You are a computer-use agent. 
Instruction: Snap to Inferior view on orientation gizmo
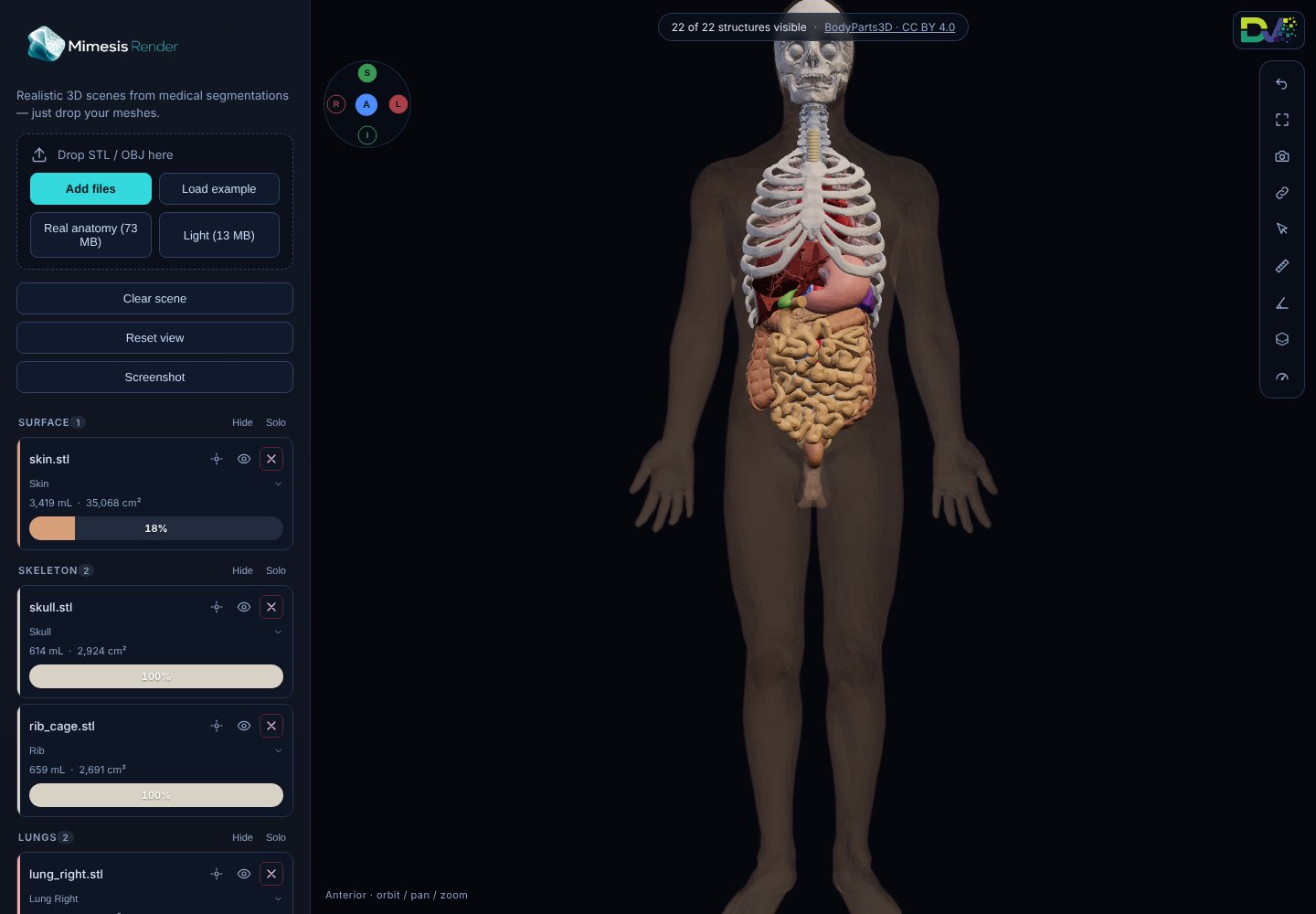pos(367,135)
